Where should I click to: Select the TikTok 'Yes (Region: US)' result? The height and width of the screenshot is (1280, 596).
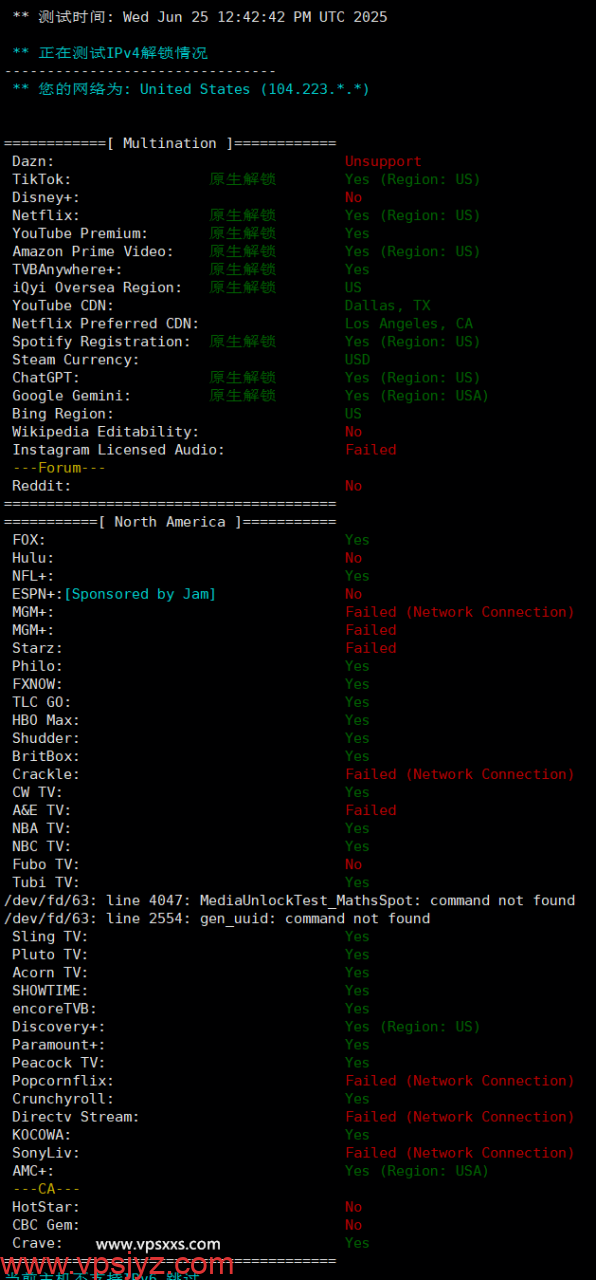pyautogui.click(x=413, y=179)
